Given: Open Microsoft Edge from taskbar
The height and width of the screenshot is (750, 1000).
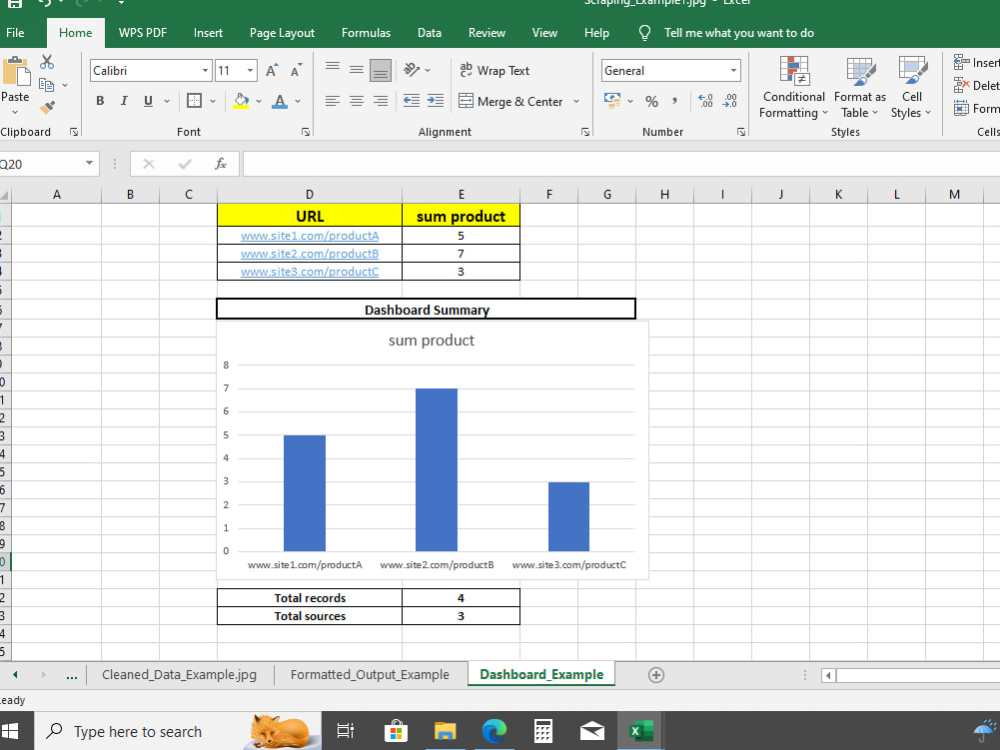Looking at the screenshot, I should (x=494, y=731).
